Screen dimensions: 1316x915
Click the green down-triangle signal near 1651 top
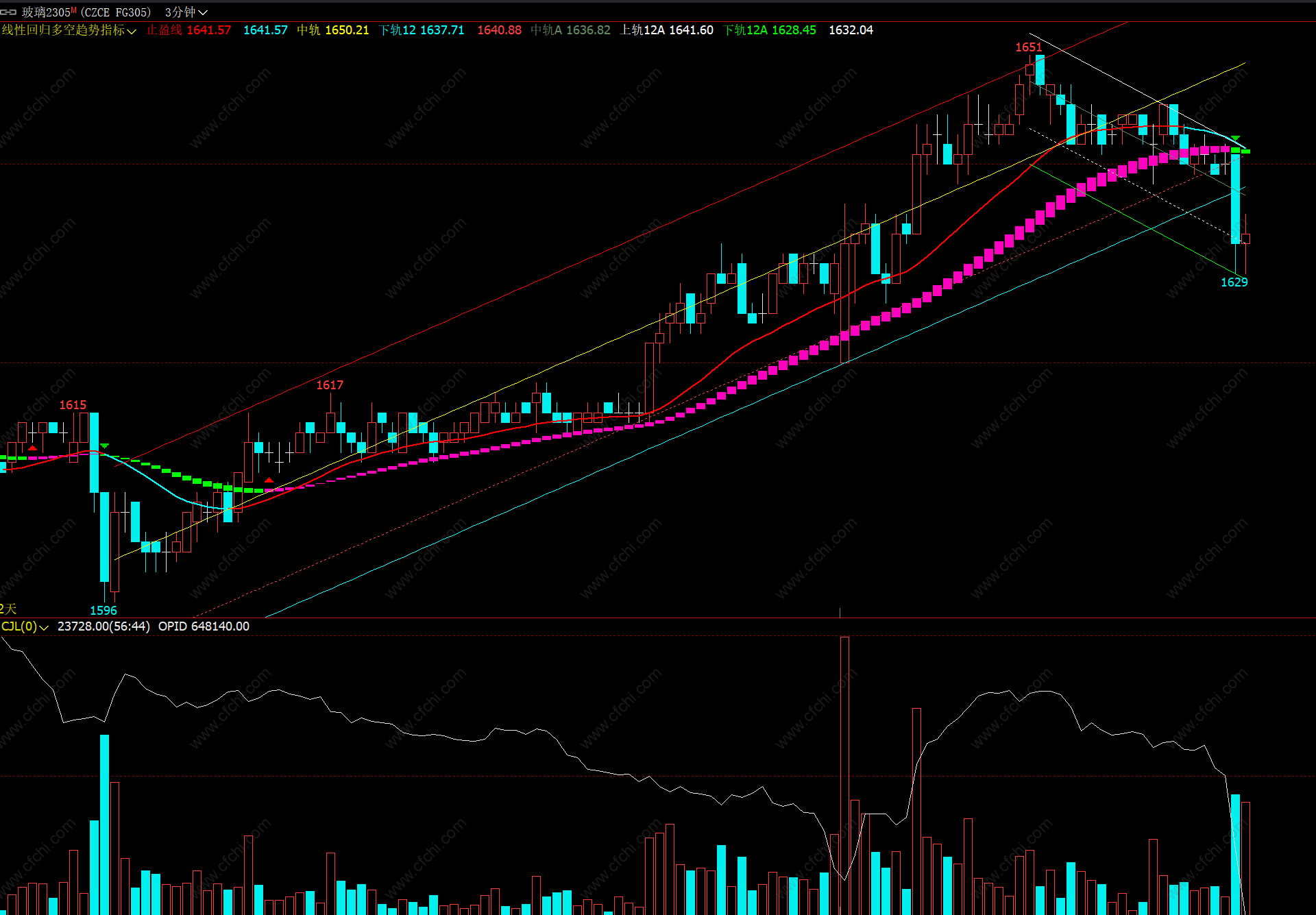pos(1235,138)
